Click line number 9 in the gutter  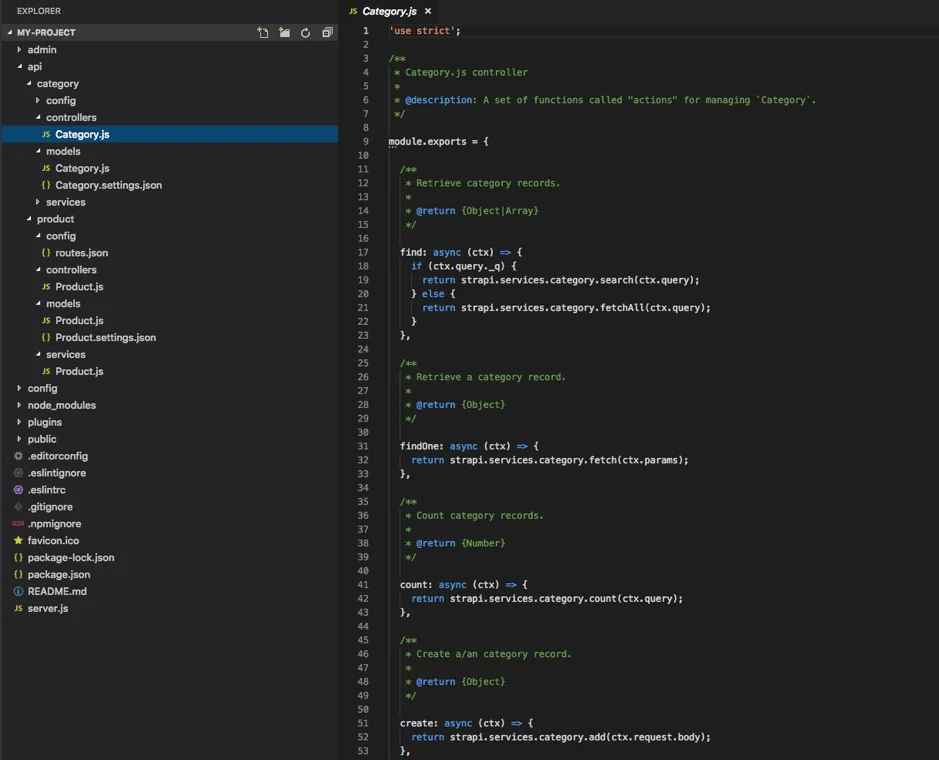coord(365,141)
